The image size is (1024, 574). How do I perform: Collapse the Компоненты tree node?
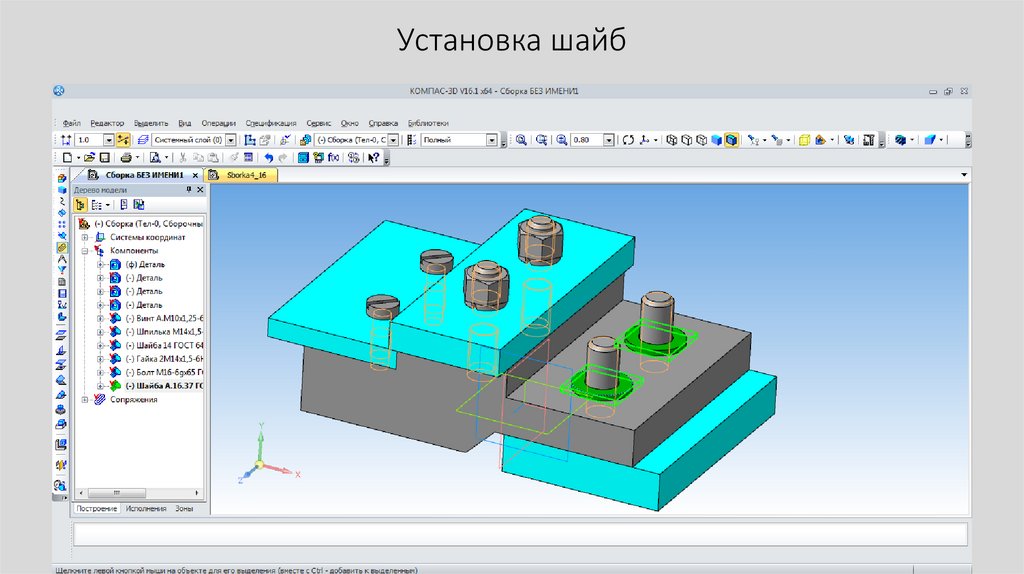[85, 251]
